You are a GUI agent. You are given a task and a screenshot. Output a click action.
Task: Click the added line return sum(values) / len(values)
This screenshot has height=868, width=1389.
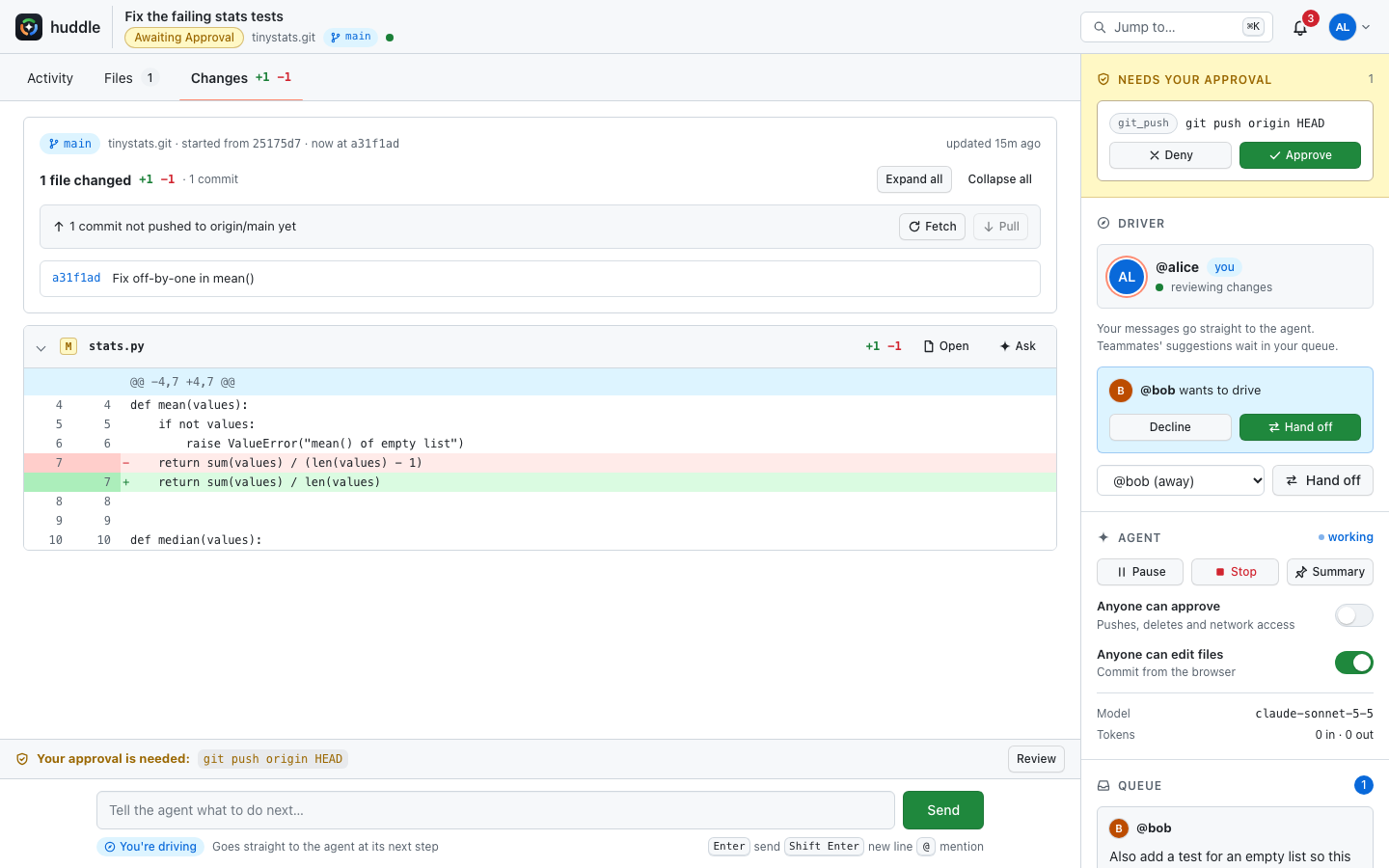click(540, 482)
